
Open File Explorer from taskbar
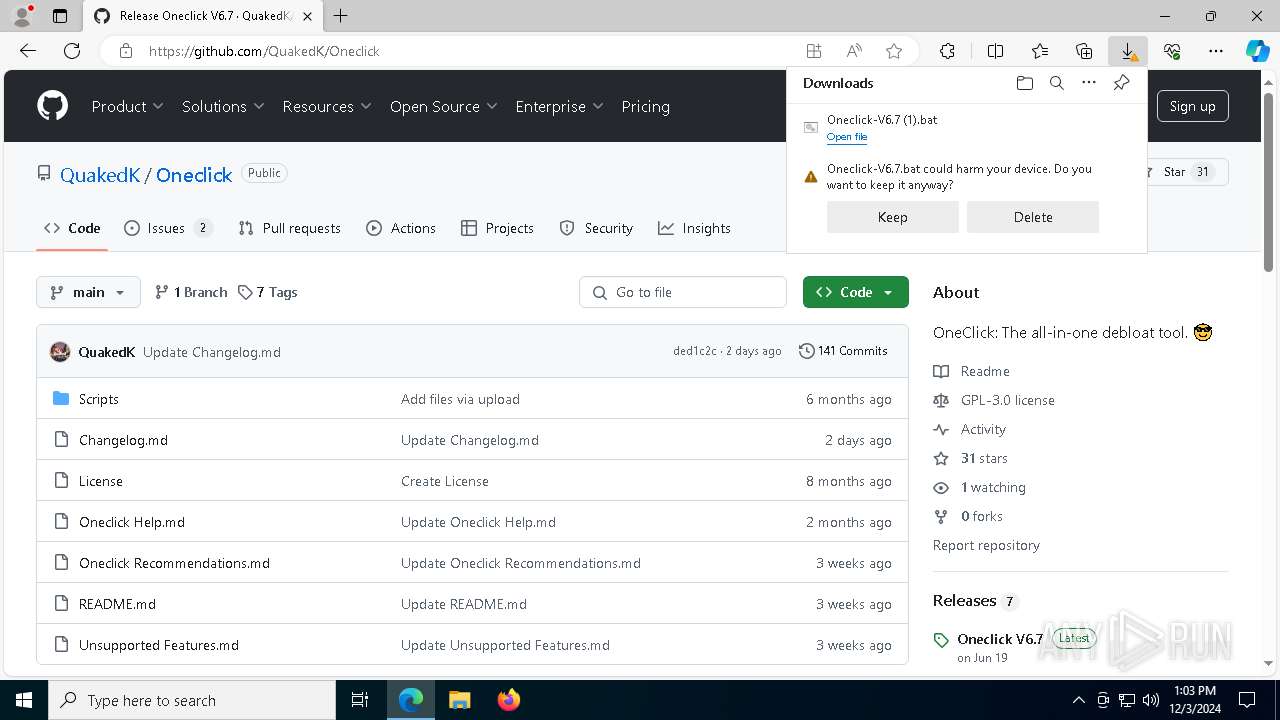(x=460, y=700)
